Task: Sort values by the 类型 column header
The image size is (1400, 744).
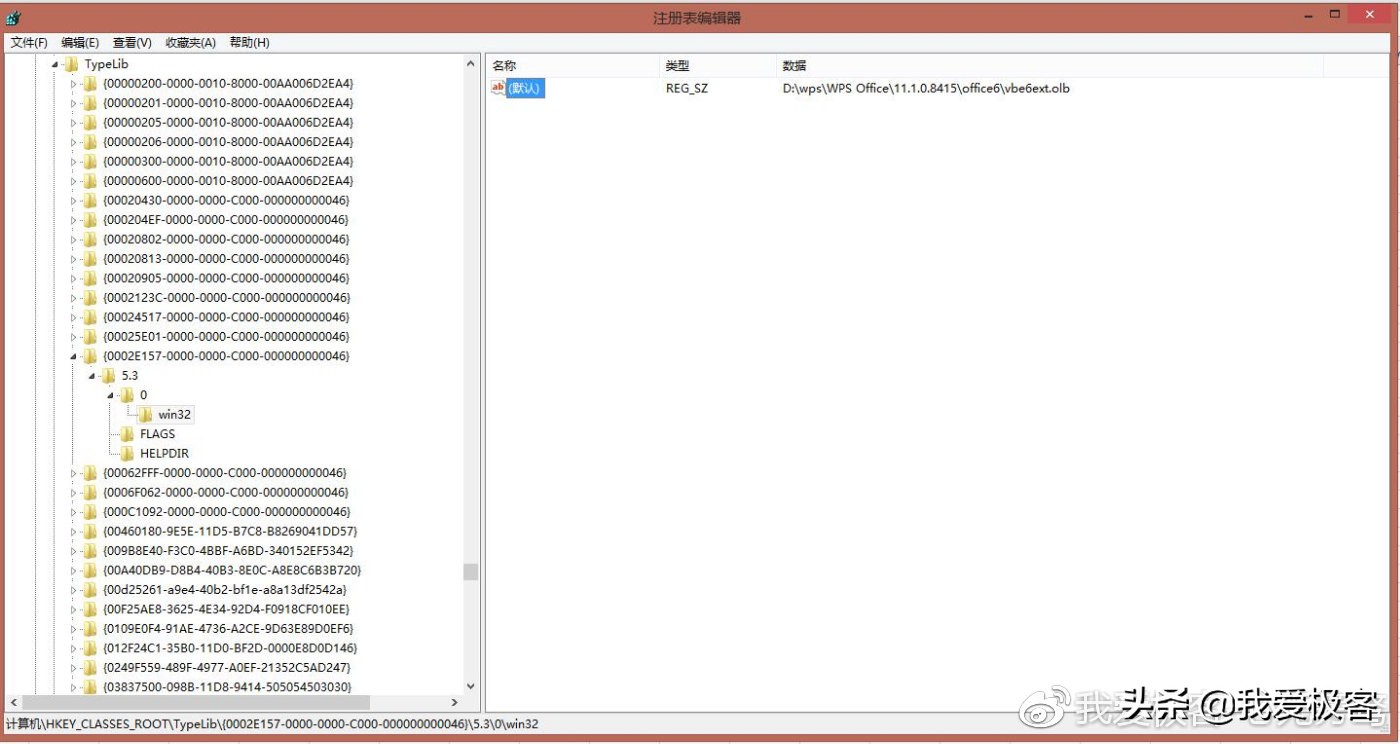Action: pos(718,66)
